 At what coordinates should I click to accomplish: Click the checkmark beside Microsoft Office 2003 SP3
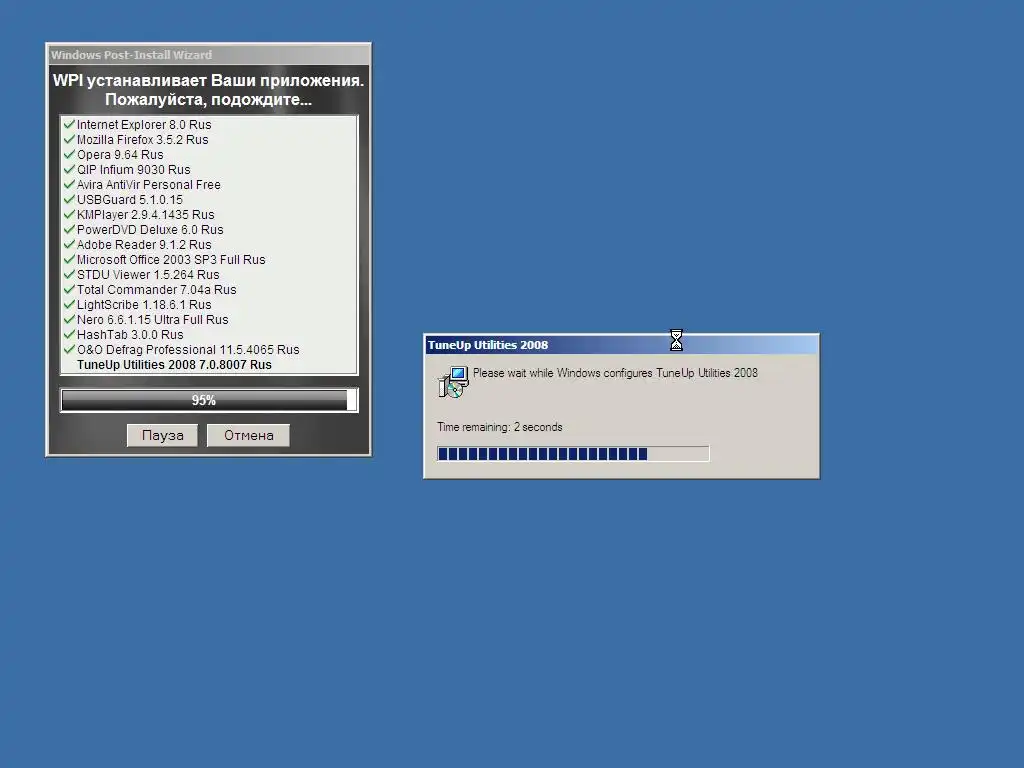coord(69,259)
